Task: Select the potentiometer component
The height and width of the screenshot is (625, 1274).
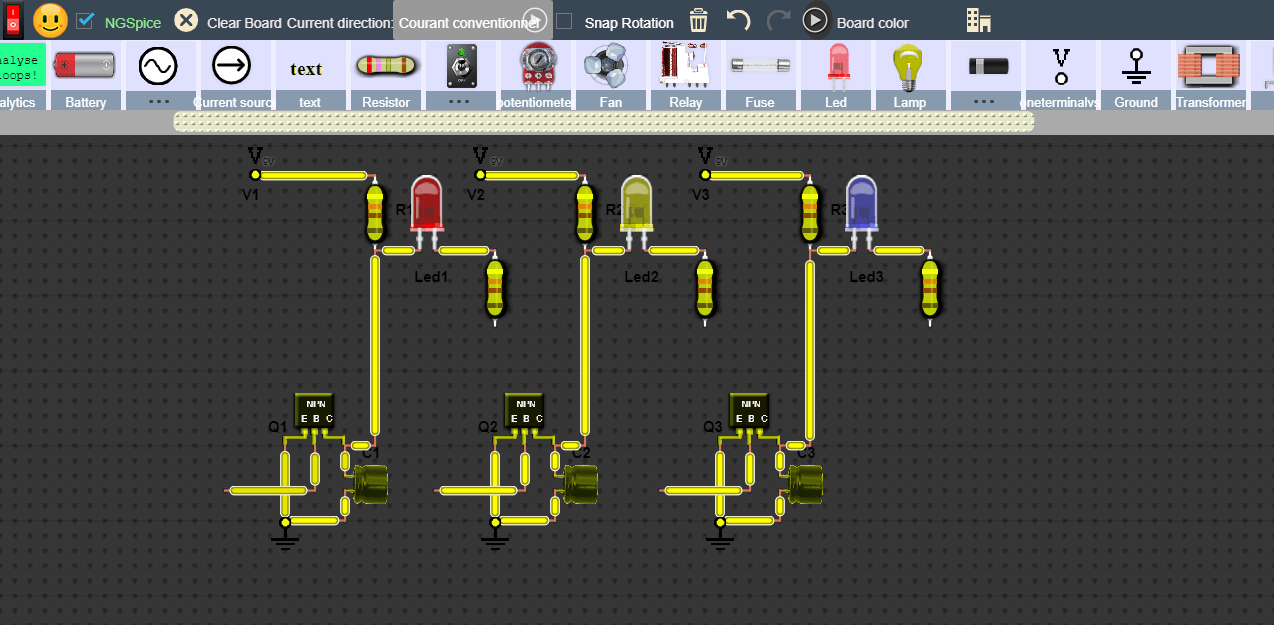Action: (536, 66)
